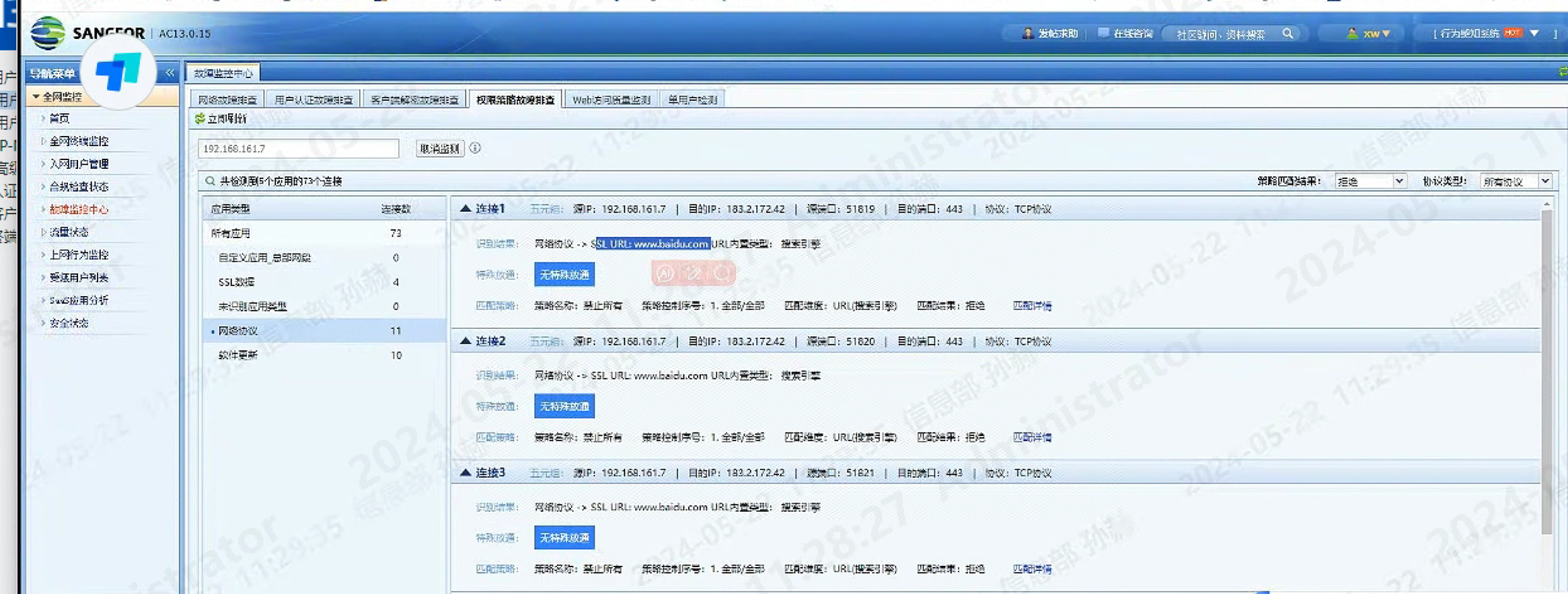
Task: Click 无特殊放通 button under 连接3
Action: pyautogui.click(x=564, y=537)
